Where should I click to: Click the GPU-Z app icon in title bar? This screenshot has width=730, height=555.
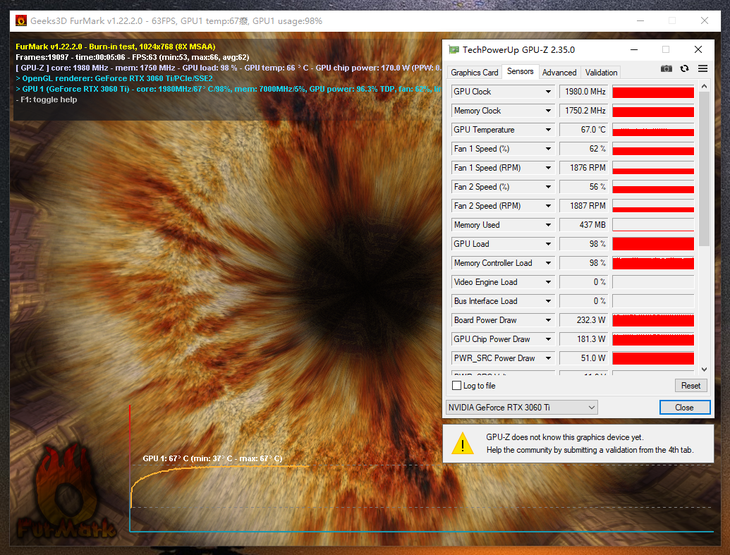pyautogui.click(x=454, y=49)
